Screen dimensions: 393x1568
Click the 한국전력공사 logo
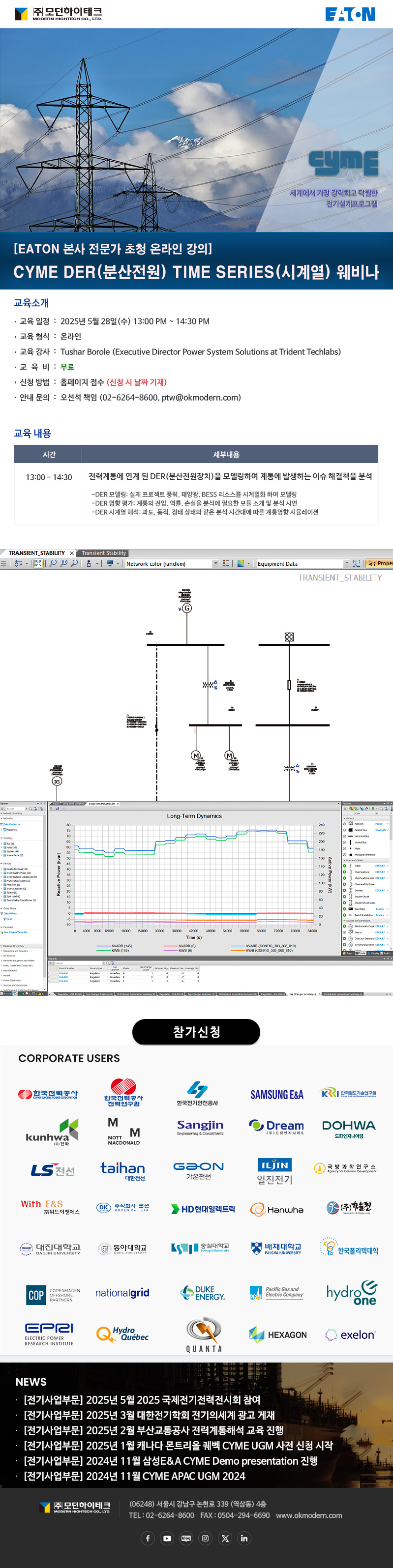48,1094
